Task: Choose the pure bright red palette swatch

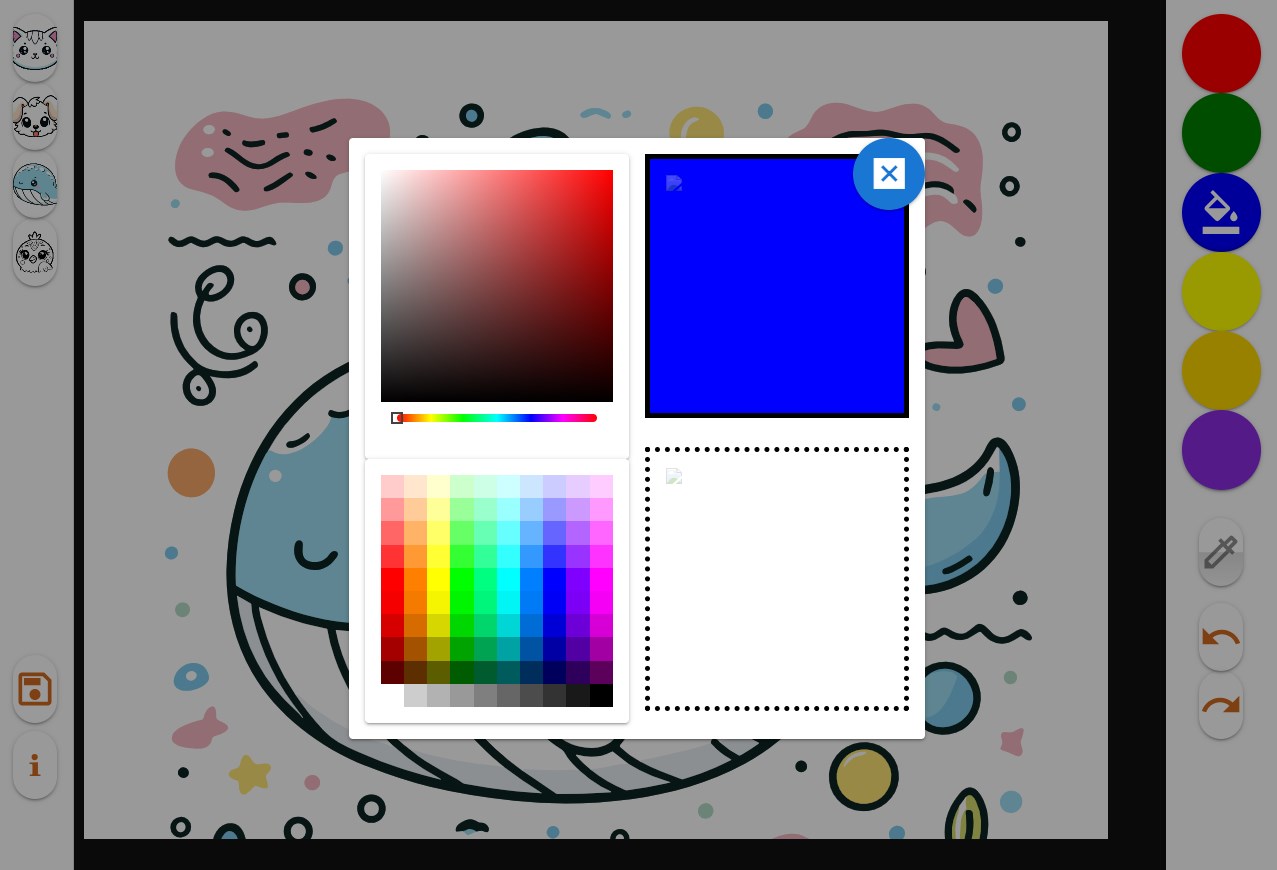Action: [x=392, y=580]
